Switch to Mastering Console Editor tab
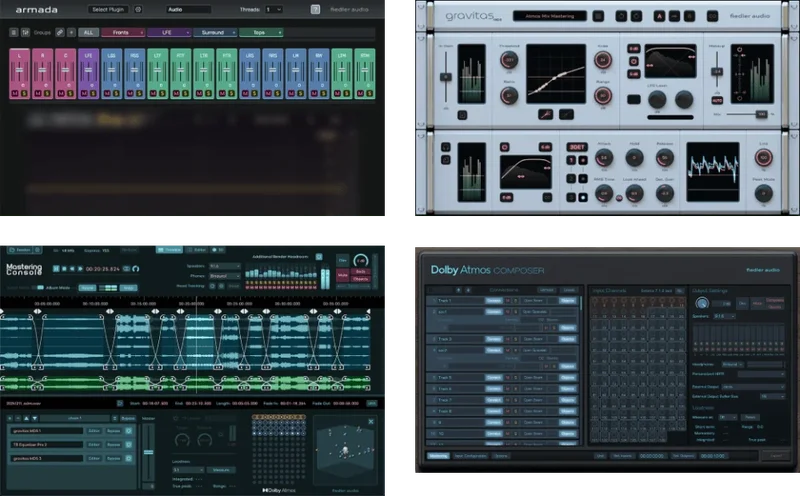This screenshot has height=496, width=800. pyautogui.click(x=197, y=250)
